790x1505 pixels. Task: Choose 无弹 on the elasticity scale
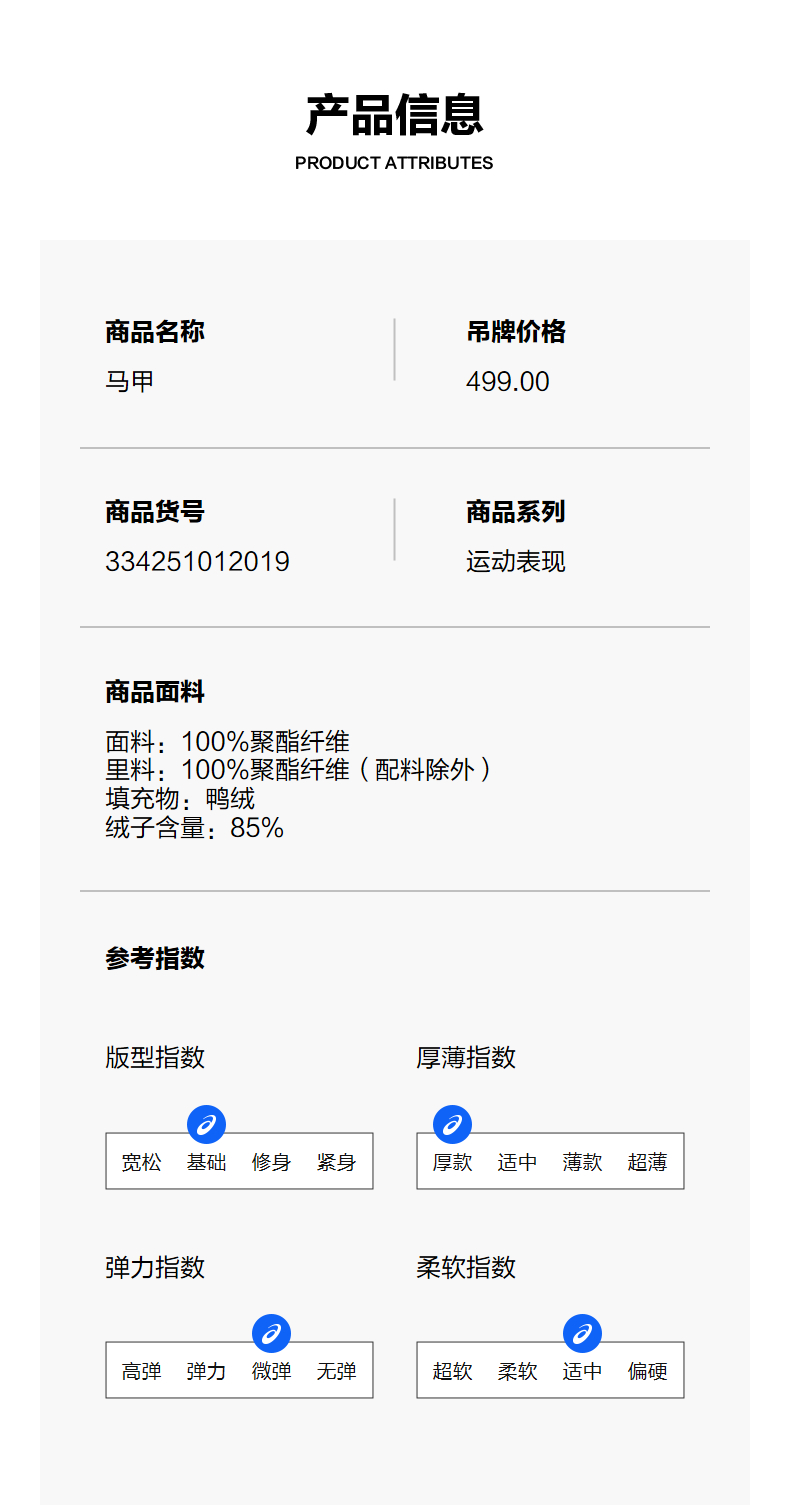coord(336,1372)
